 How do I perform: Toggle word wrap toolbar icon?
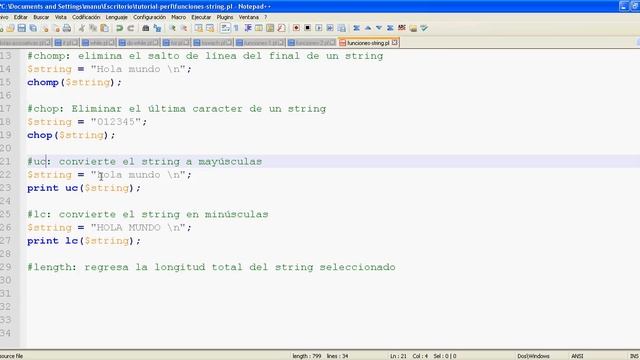[x=225, y=28]
